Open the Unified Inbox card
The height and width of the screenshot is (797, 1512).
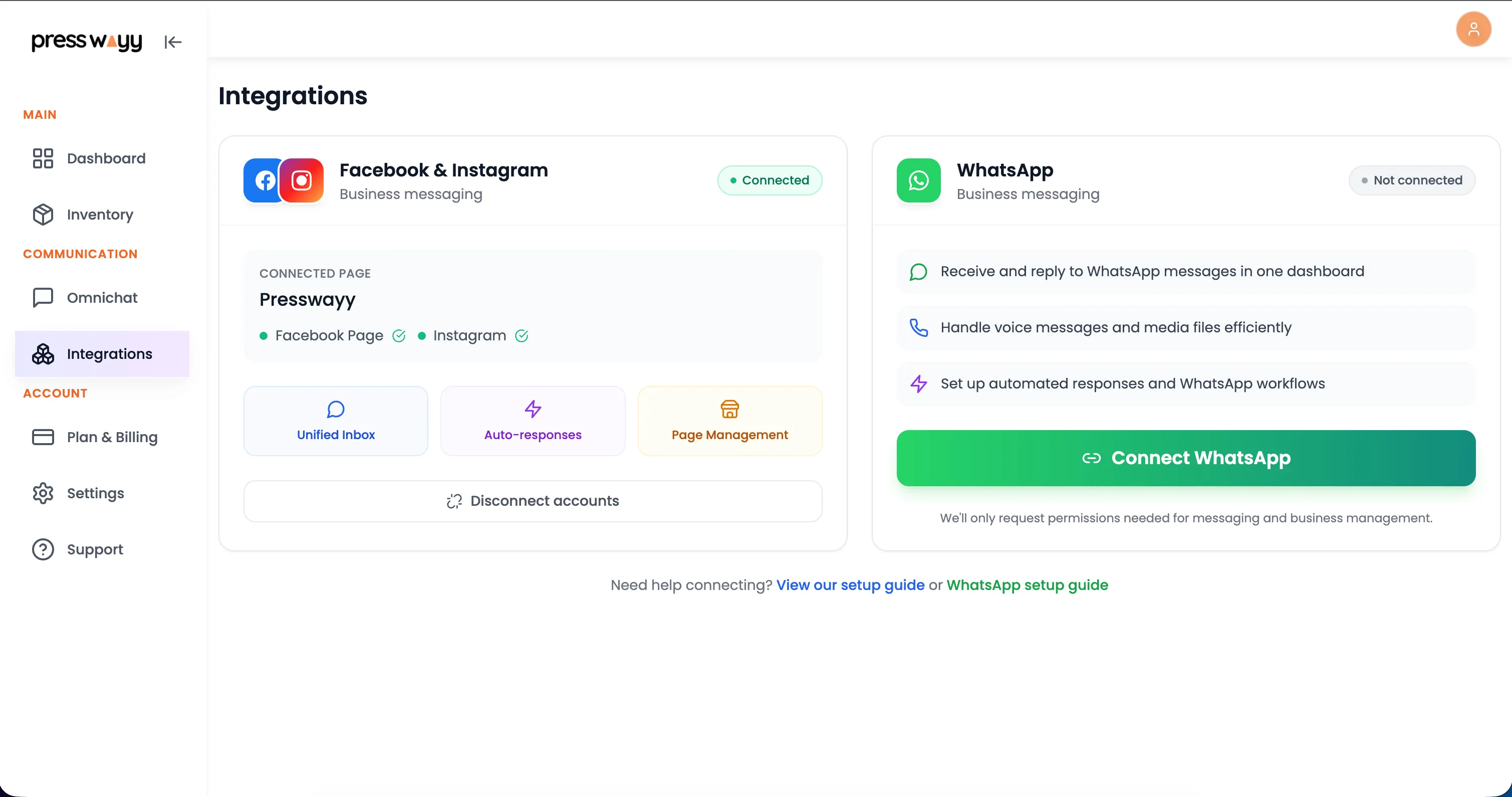[336, 421]
